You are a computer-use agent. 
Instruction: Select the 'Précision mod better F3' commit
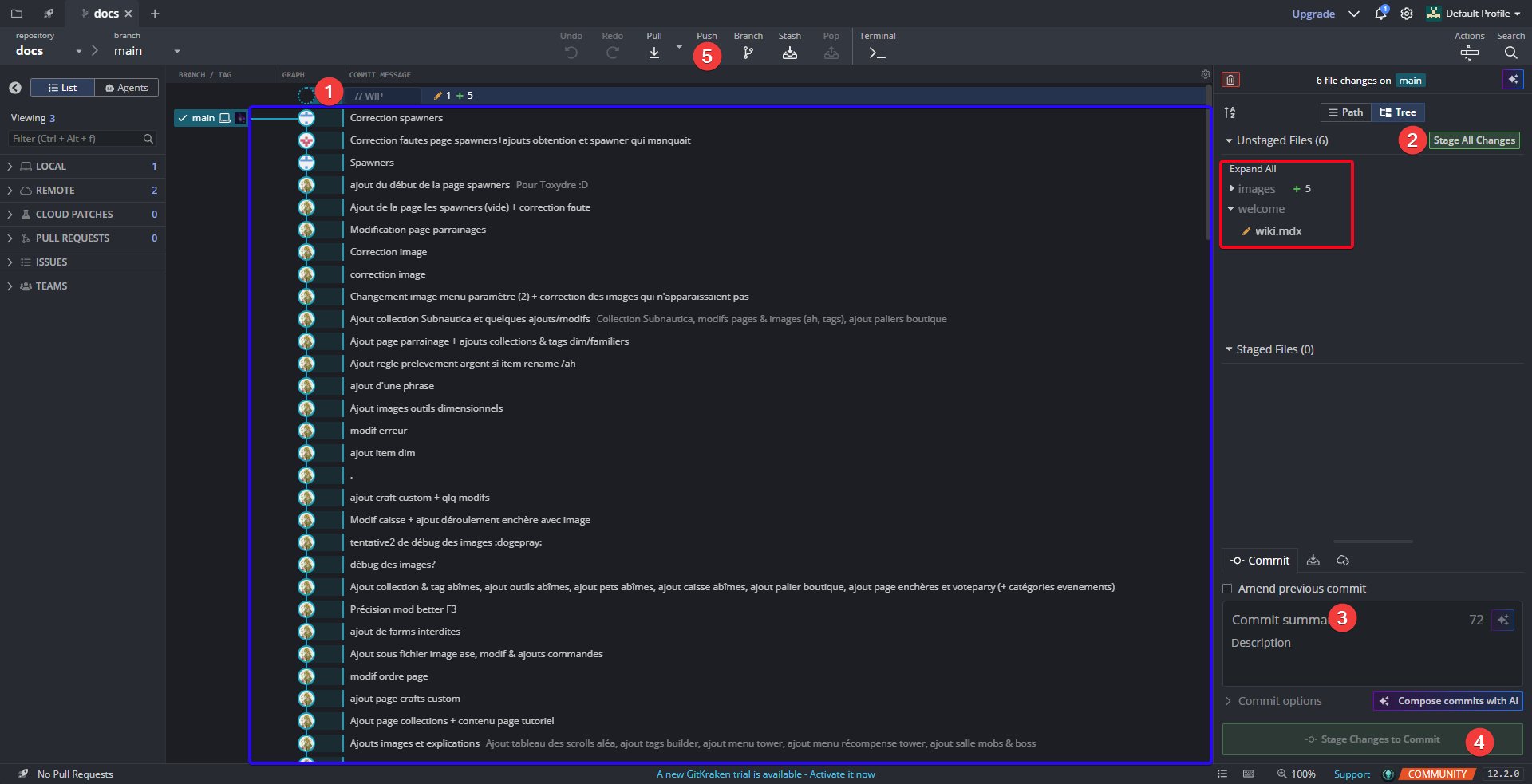[x=403, y=609]
